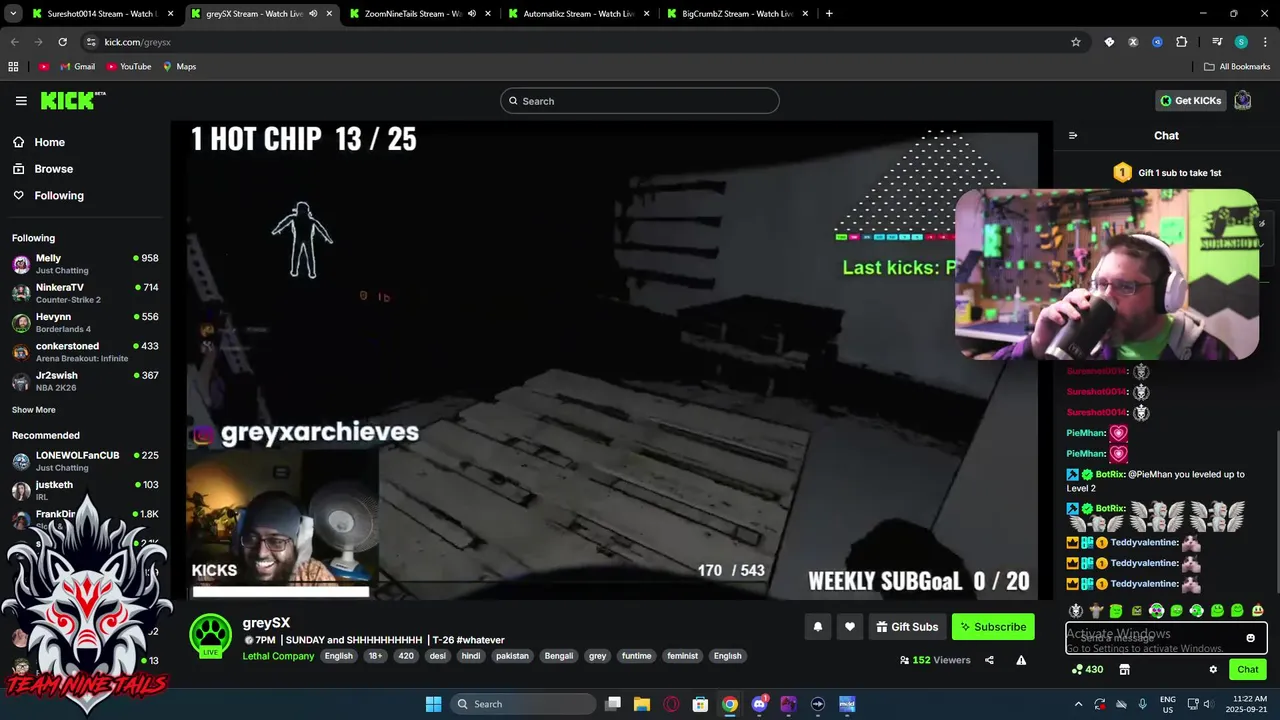1280x720 pixels.
Task: Open Lethal Company category link
Action: click(x=278, y=656)
